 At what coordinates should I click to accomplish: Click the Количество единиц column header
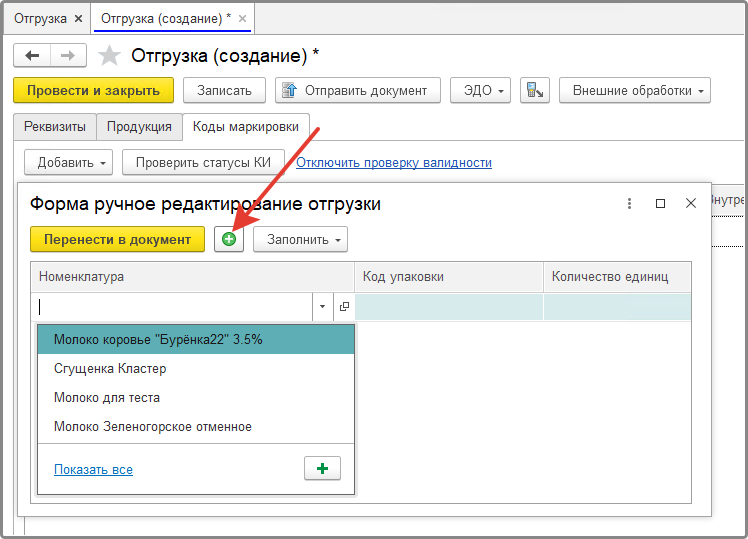click(x=617, y=277)
